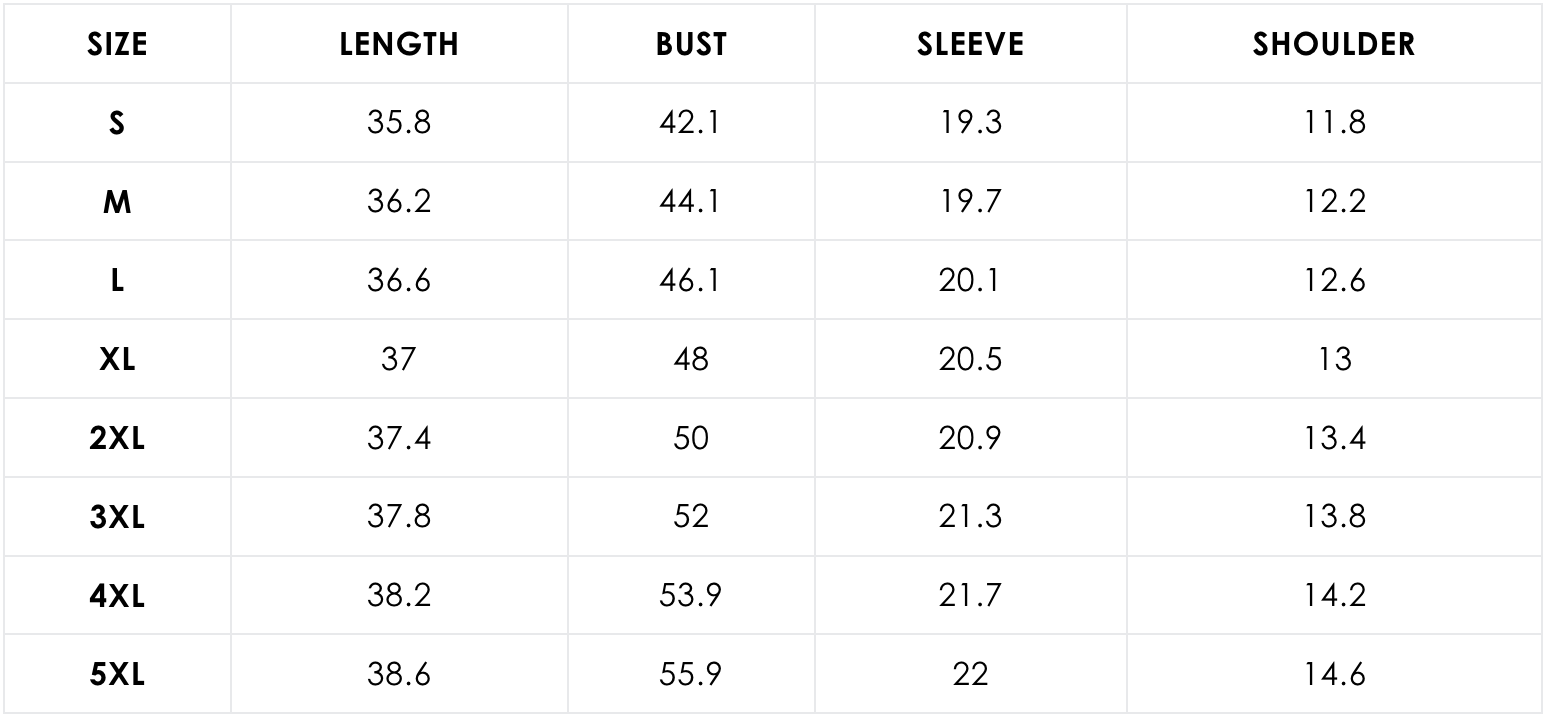
Task: Click the LENGTH column header
Action: [x=399, y=44]
